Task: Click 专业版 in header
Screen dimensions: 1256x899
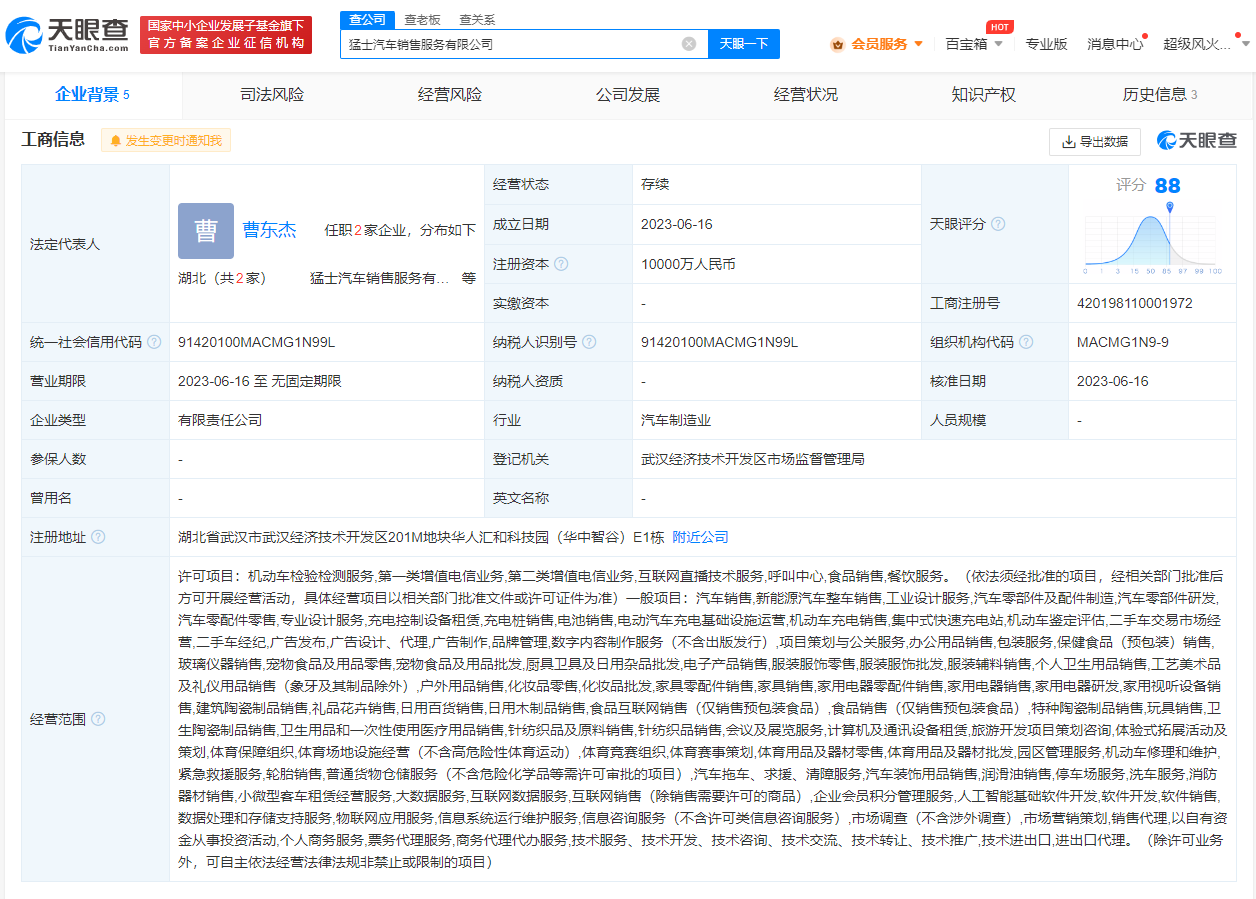Action: [1046, 44]
